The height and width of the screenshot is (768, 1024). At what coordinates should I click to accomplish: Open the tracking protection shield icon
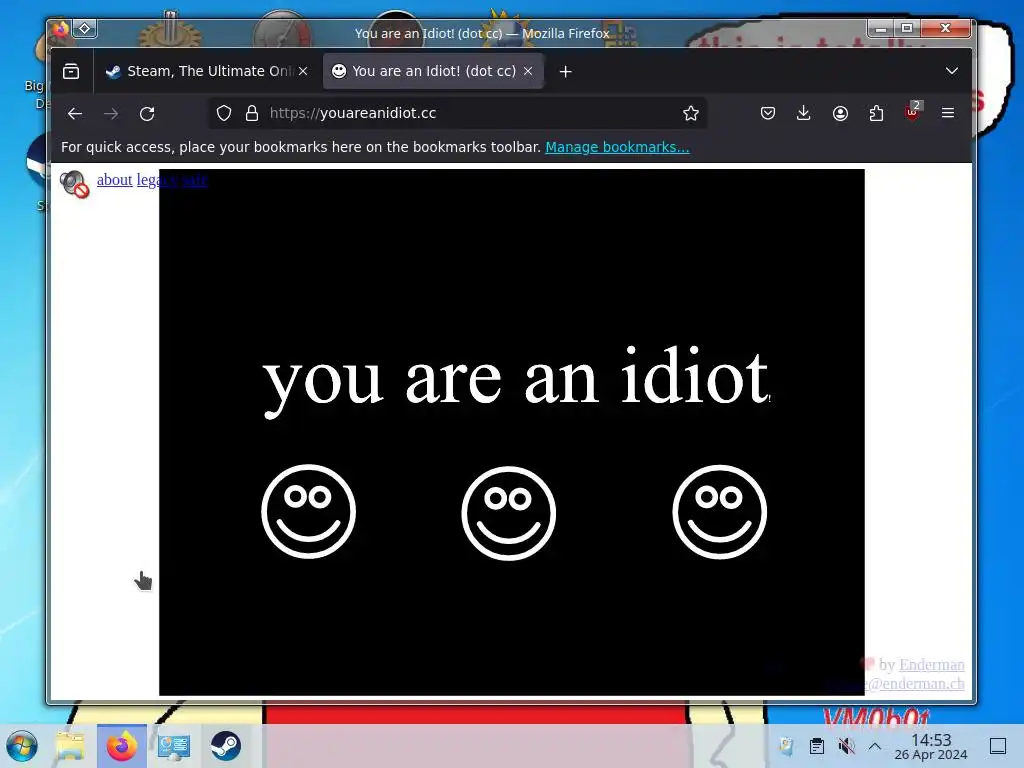[224, 114]
